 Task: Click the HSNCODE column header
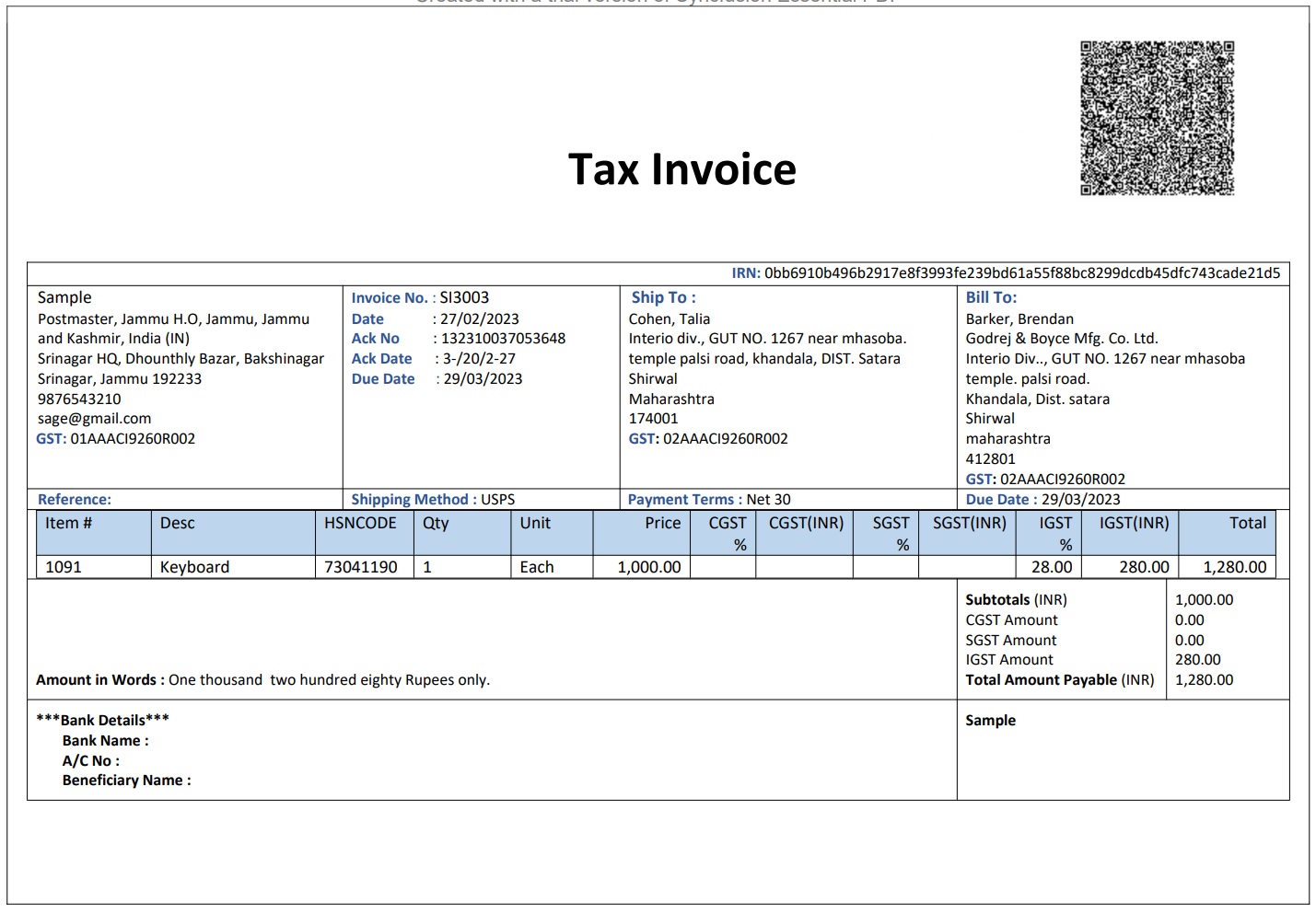[x=360, y=524]
